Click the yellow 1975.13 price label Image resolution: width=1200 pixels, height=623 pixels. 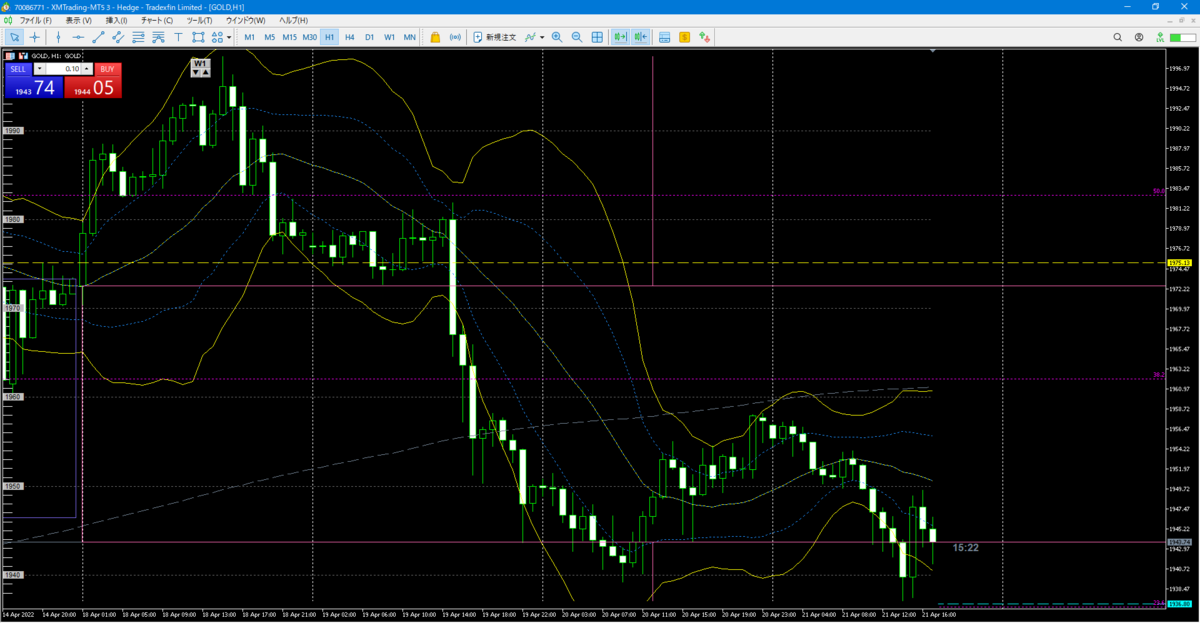click(x=1181, y=263)
